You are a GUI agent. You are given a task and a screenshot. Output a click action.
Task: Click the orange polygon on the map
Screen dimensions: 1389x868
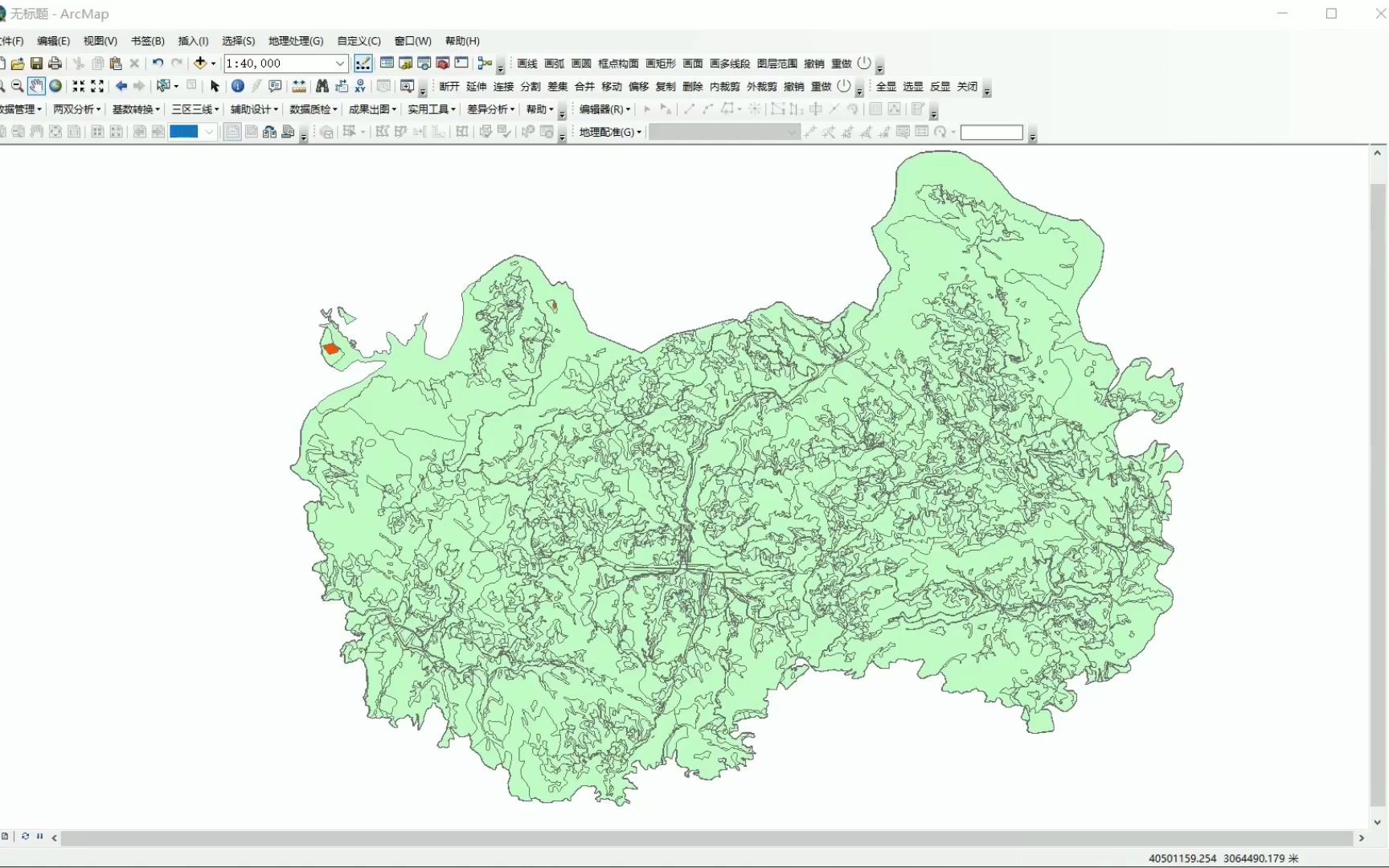tap(330, 349)
